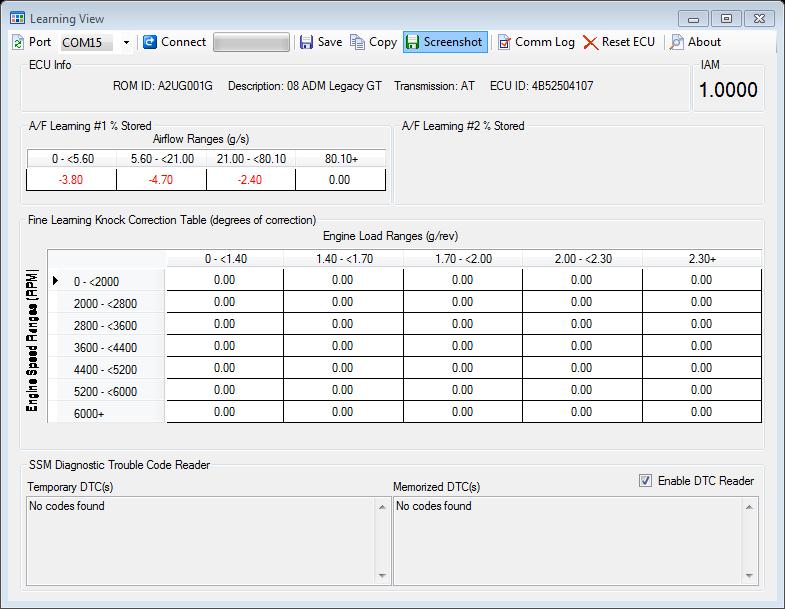
Task: Expand the COM15 port dropdown arrow
Action: click(126, 42)
